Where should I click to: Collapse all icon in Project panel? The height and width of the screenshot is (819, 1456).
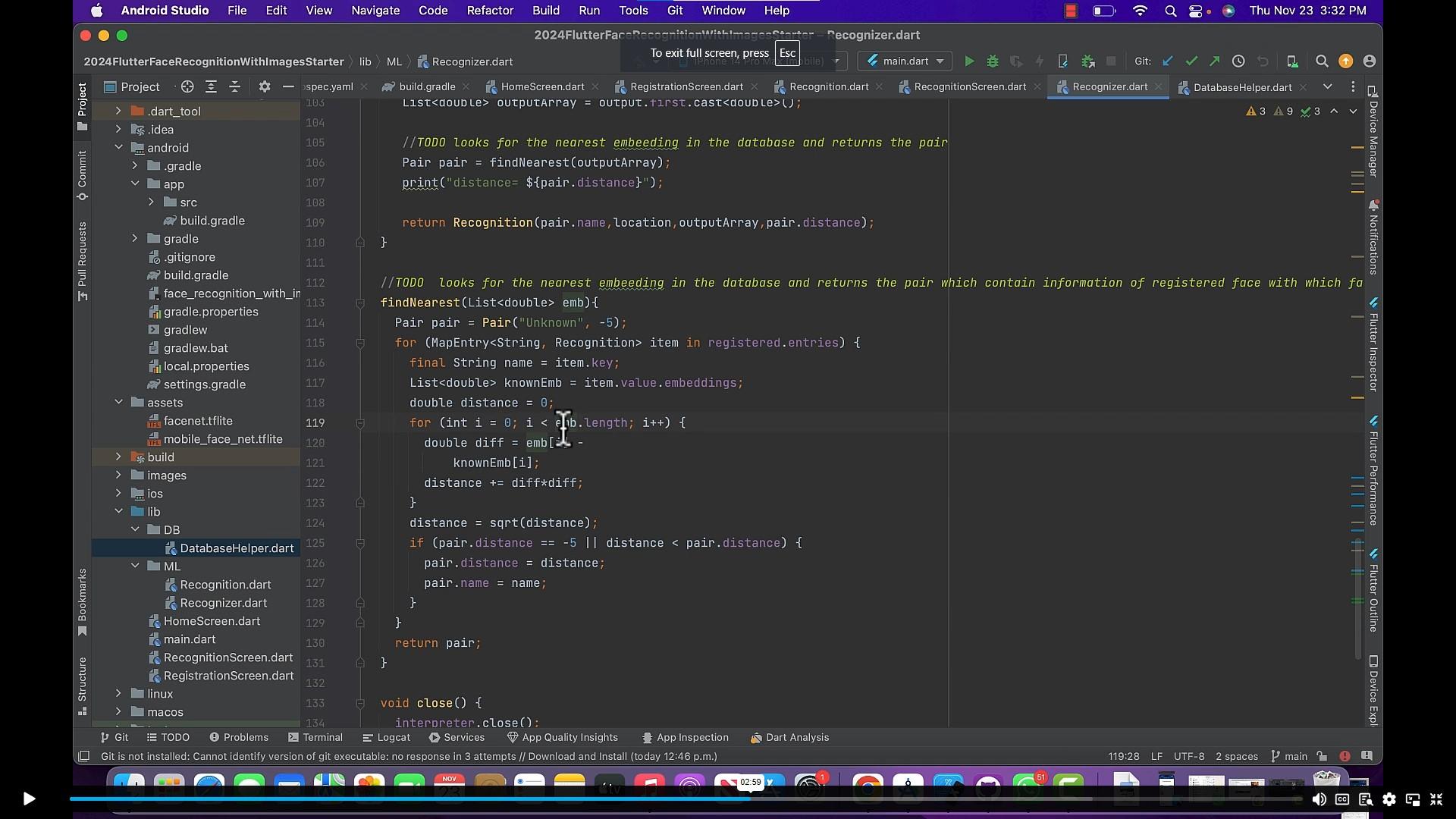(x=235, y=86)
